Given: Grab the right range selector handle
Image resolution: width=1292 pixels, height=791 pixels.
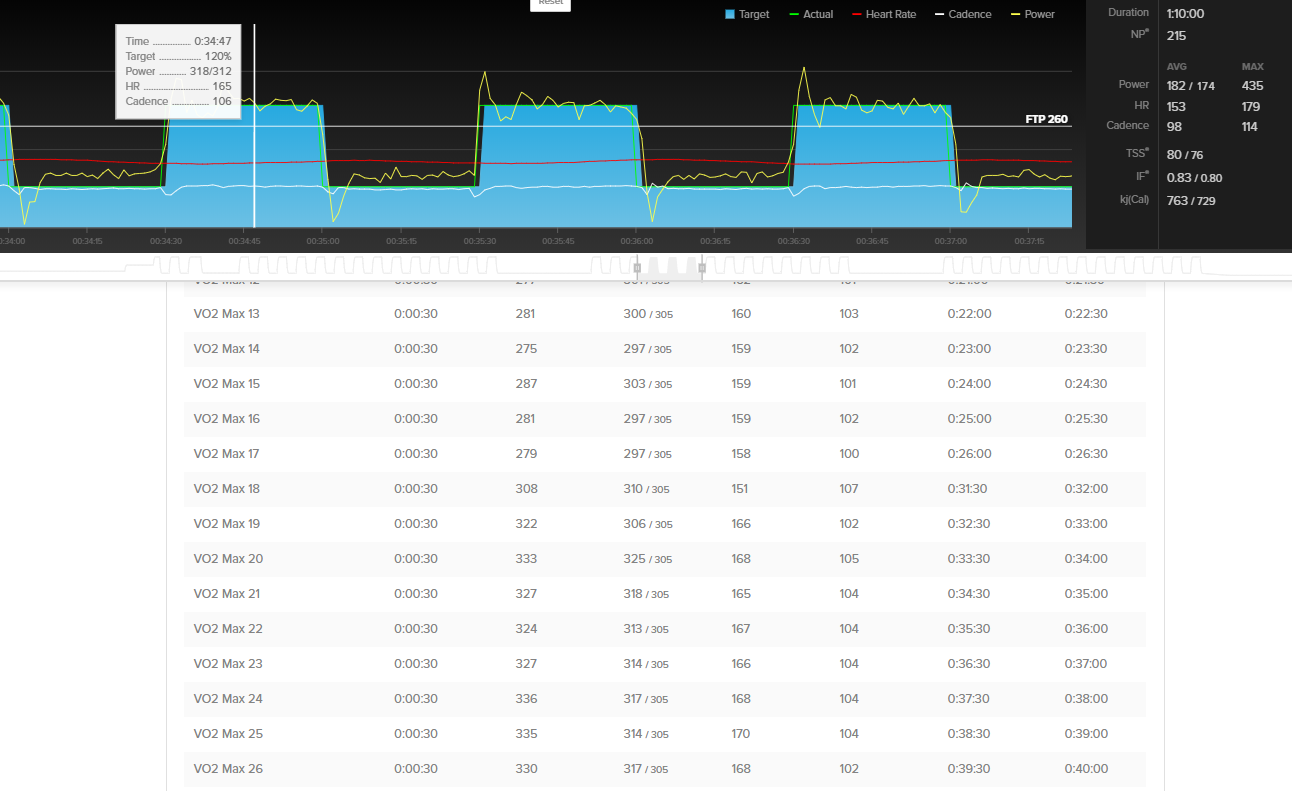Looking at the screenshot, I should coord(701,268).
